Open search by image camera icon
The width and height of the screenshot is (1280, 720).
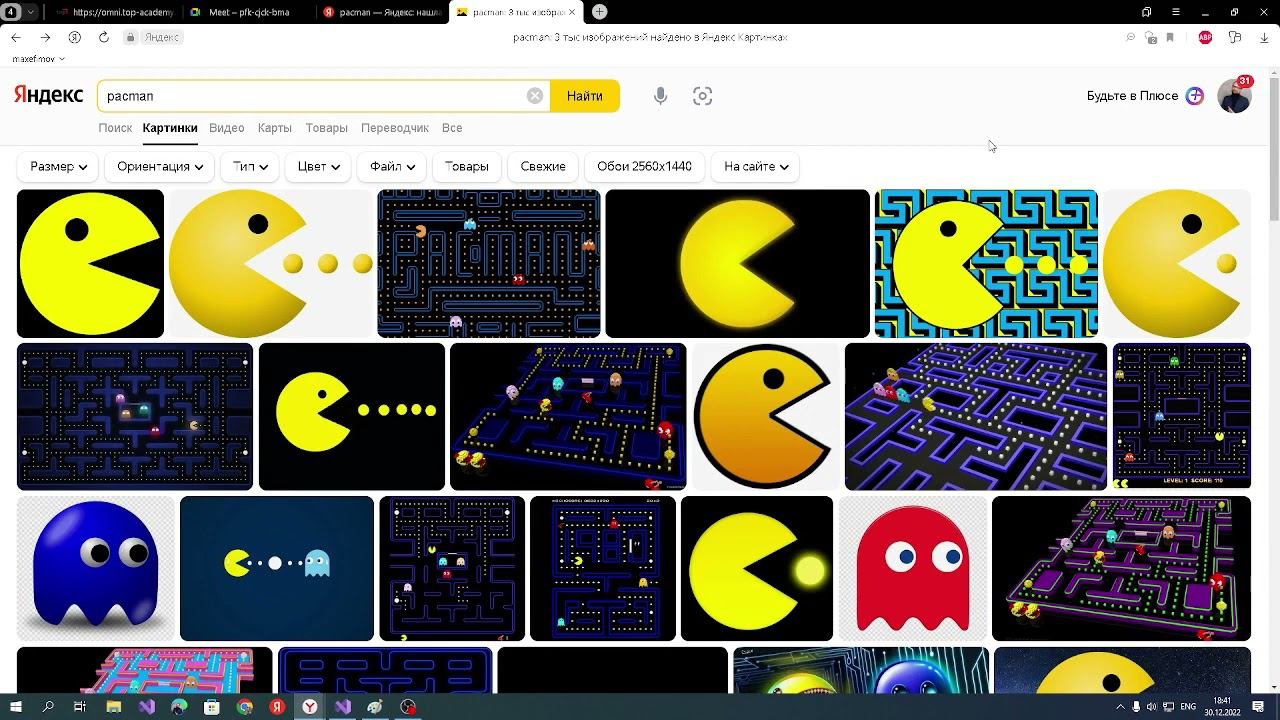click(x=703, y=96)
